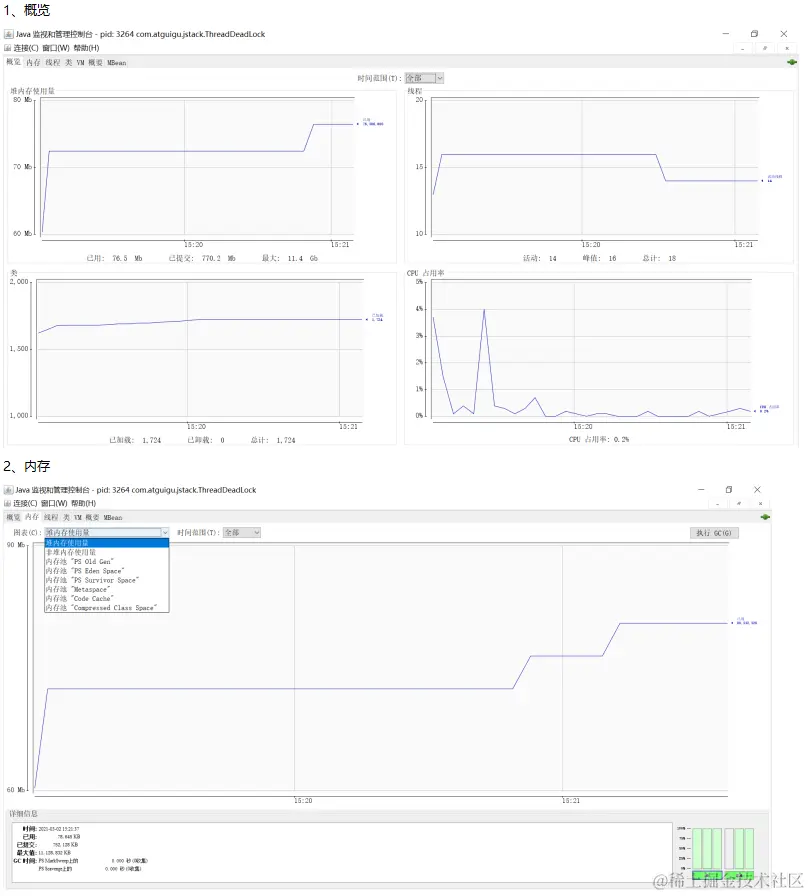Screen dimensions: 810x896
Task: Switch to 线程 tab in lower window
Action: click(x=51, y=517)
